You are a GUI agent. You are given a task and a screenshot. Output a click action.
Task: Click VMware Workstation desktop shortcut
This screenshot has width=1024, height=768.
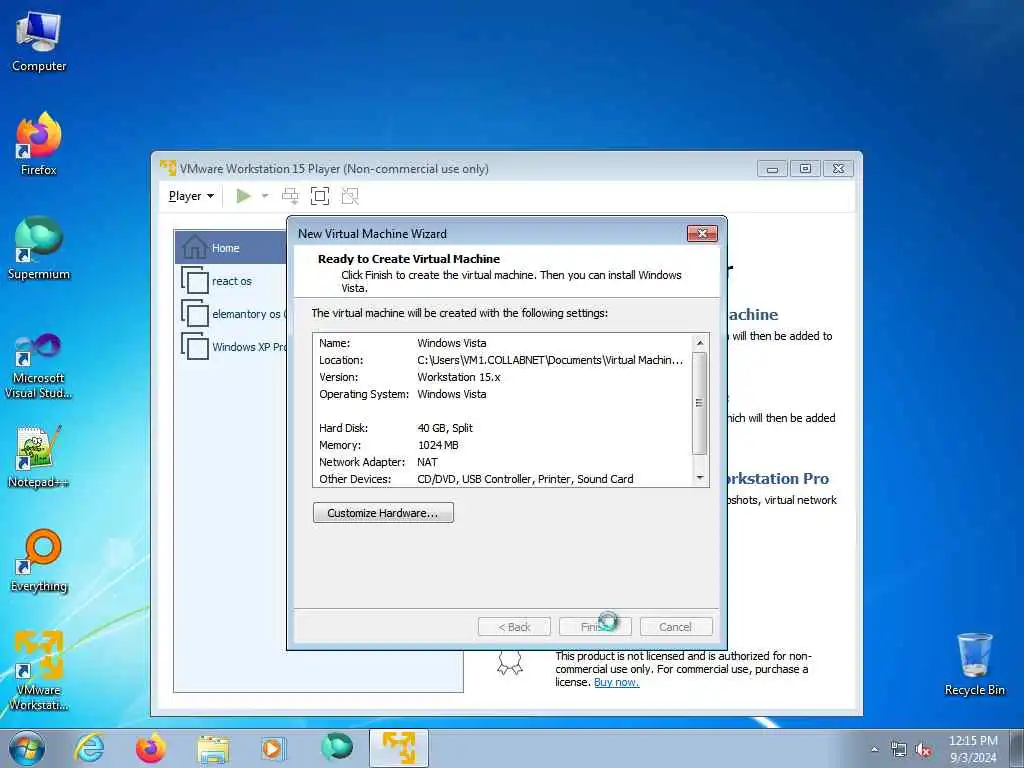click(39, 671)
